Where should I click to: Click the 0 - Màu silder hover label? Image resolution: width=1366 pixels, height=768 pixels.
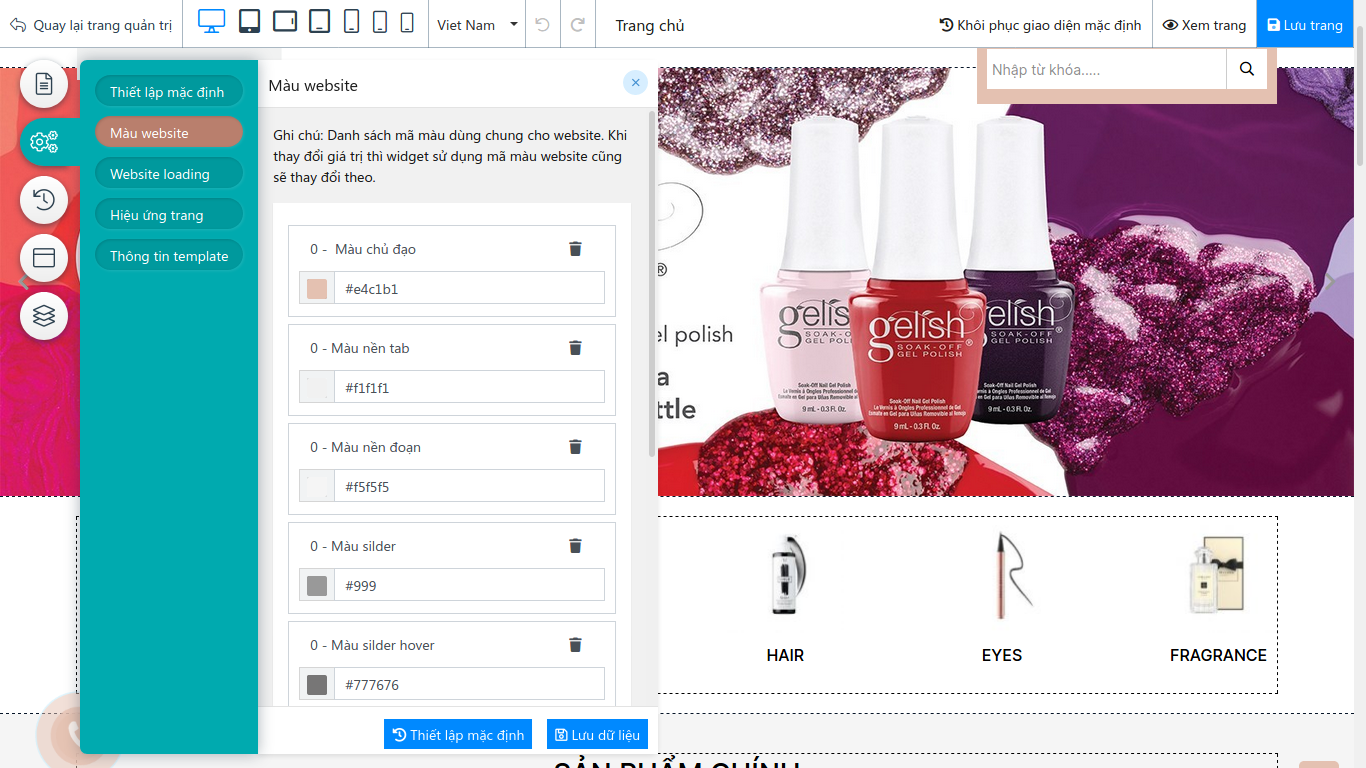click(x=372, y=645)
